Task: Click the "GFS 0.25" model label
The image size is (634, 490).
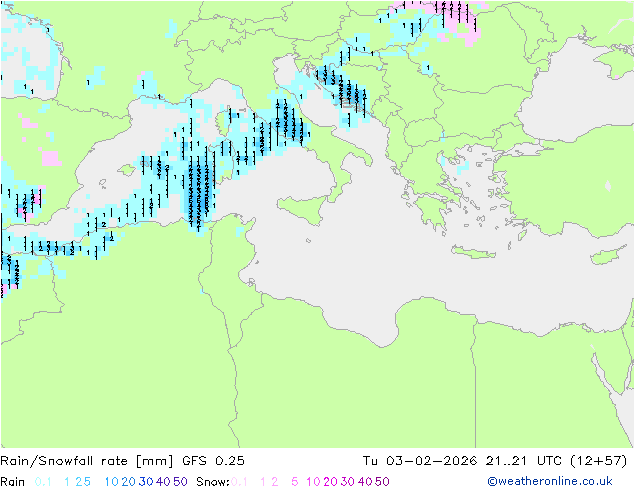Action: [213, 461]
